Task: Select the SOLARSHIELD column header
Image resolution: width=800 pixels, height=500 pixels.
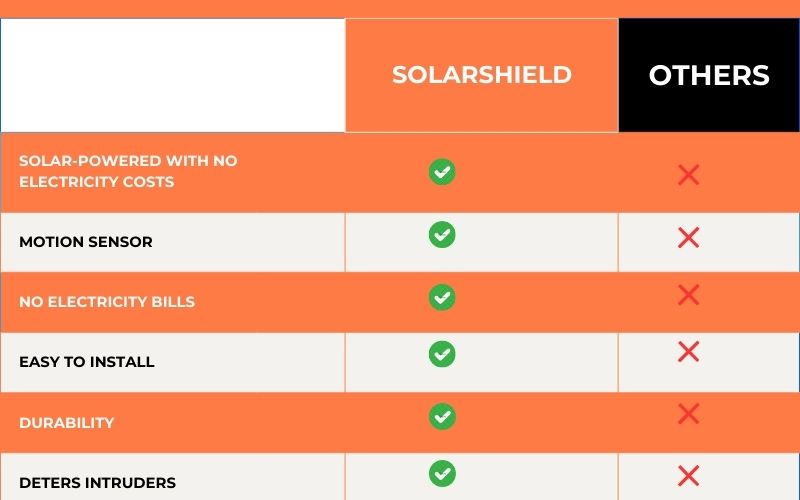Action: [x=482, y=75]
